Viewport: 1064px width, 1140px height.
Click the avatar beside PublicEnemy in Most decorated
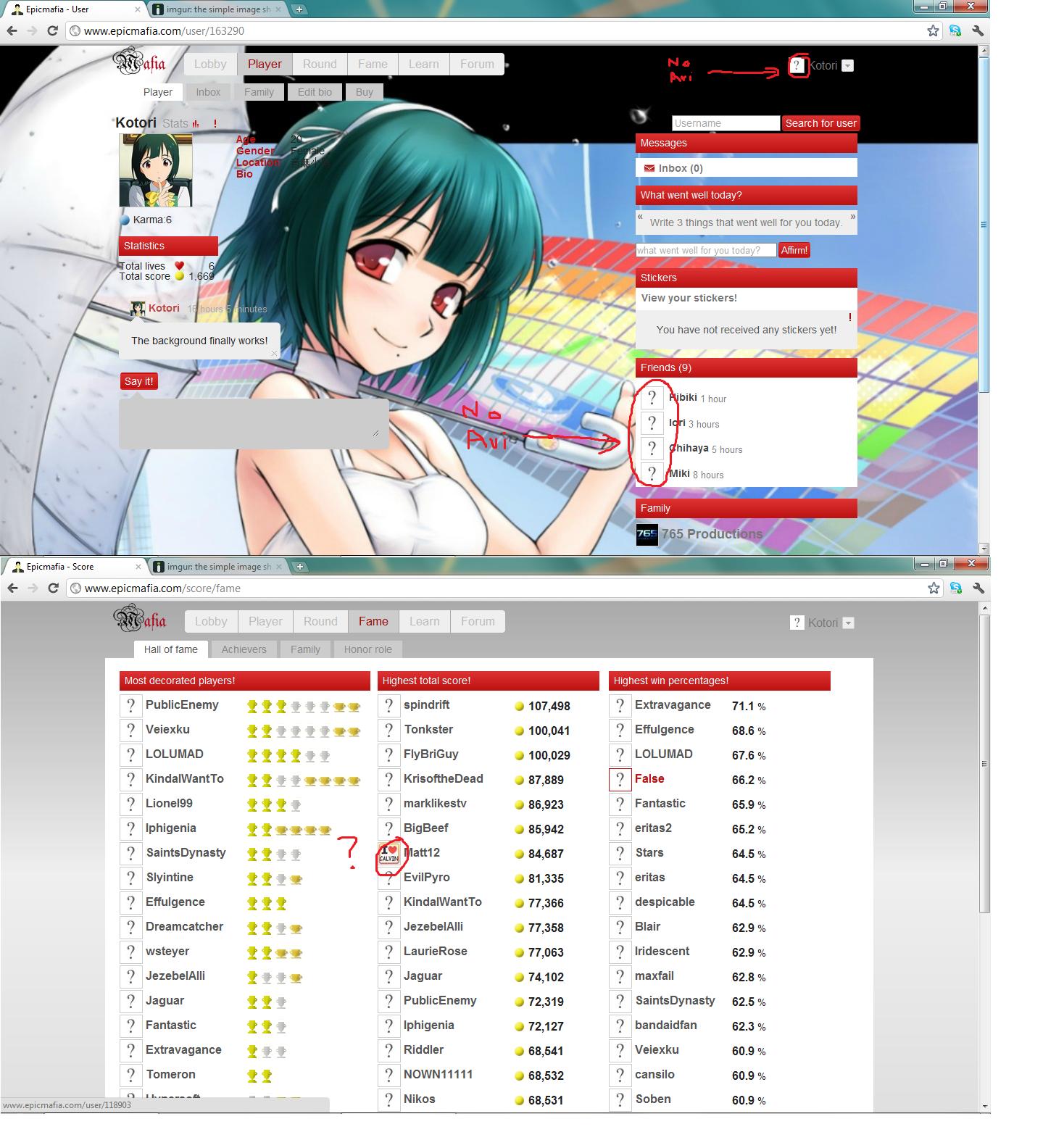[x=130, y=705]
